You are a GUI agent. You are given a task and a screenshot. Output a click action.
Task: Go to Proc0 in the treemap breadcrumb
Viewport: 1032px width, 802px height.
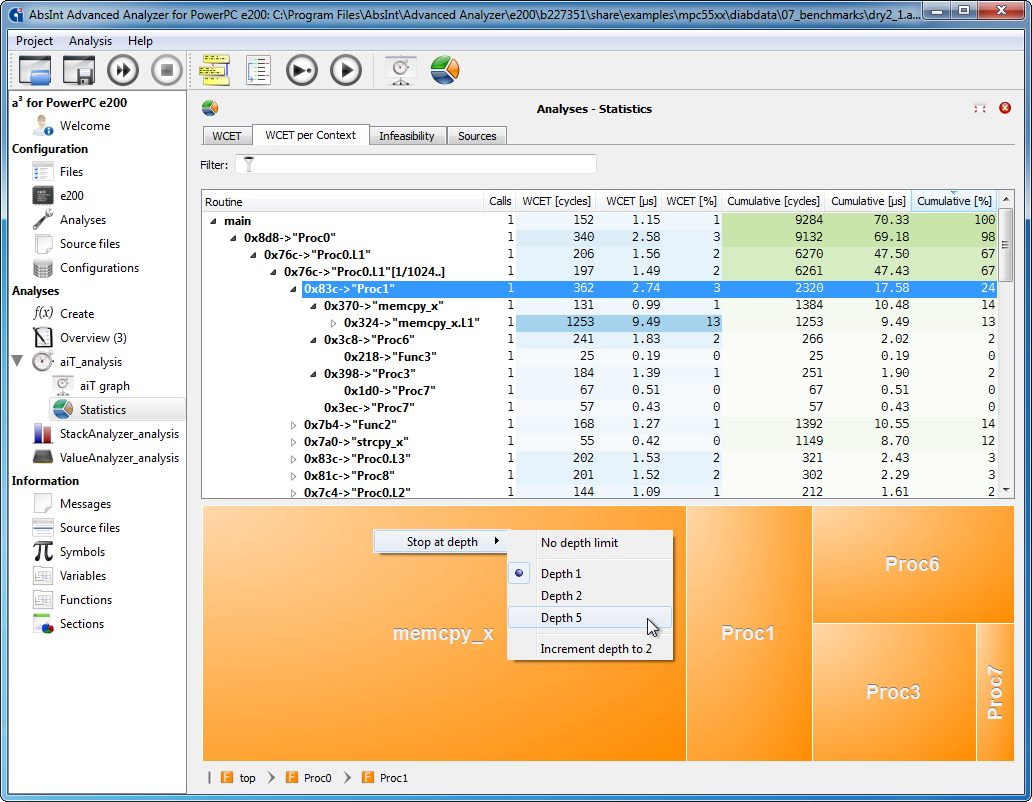[309, 778]
